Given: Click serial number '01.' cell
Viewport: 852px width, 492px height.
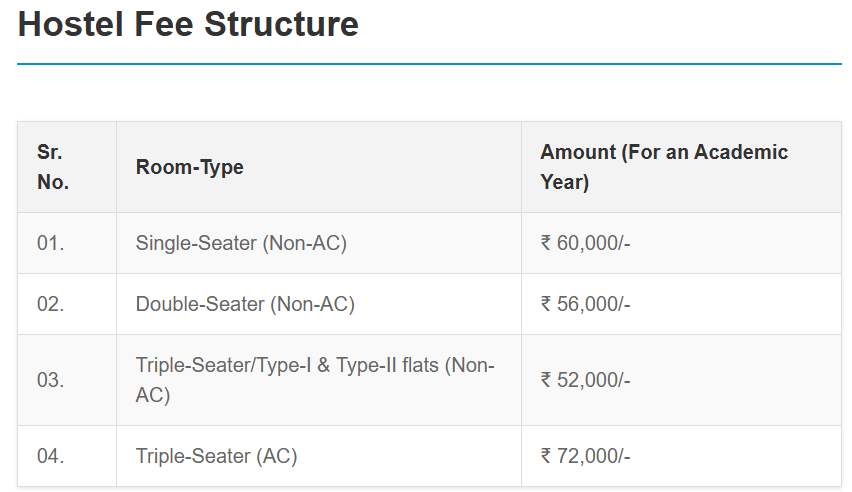Looking at the screenshot, I should coord(51,243).
